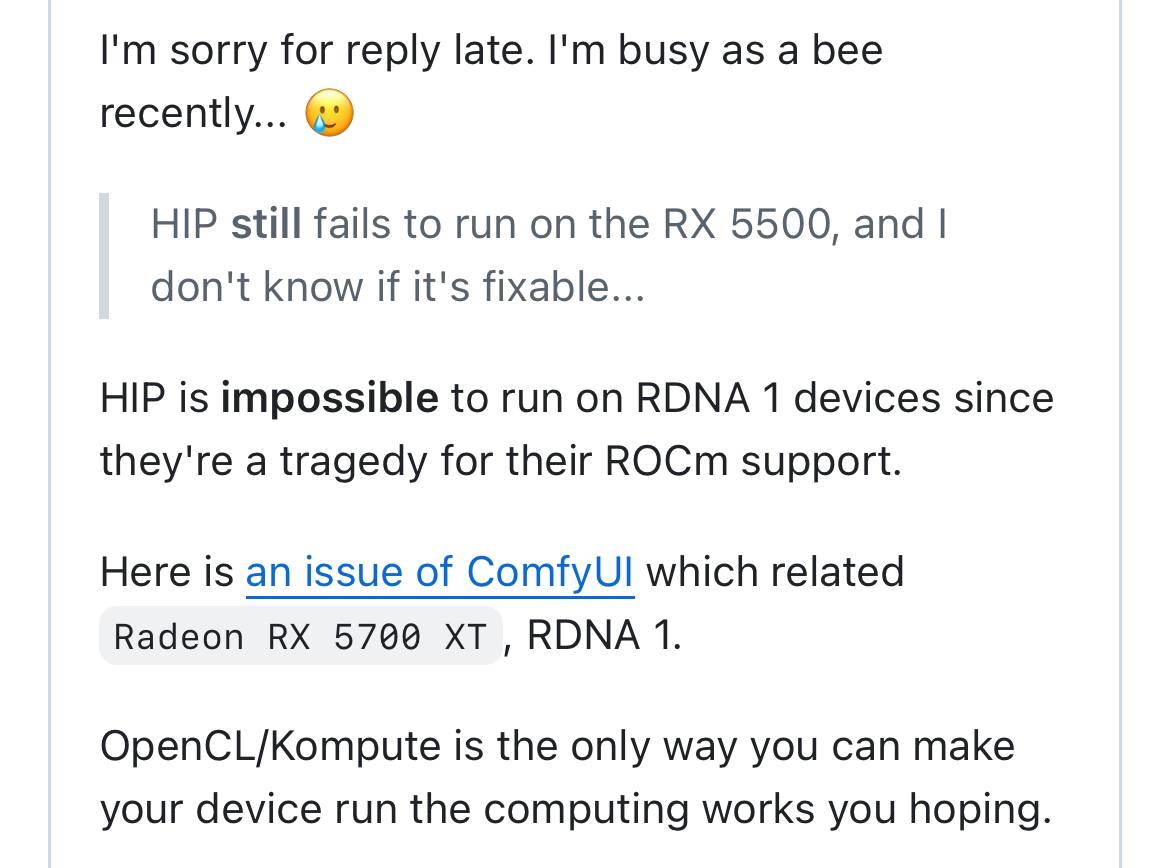This screenshot has height=868, width=1170.
Task: Click the bold word "still" in the quote
Action: coord(266,225)
